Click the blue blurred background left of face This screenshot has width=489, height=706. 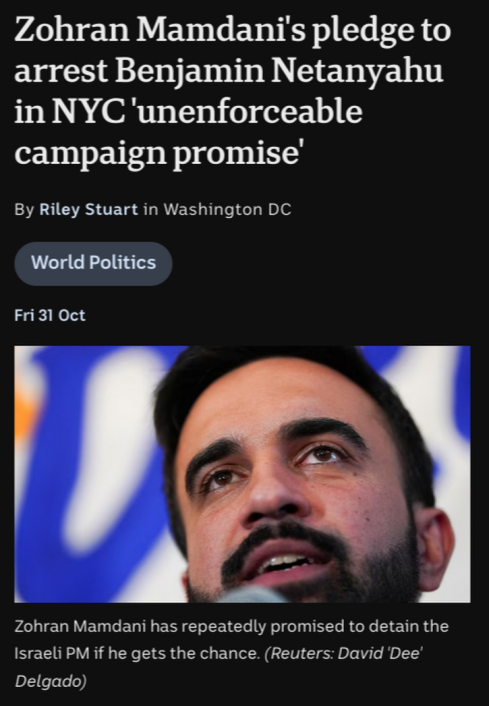click(90, 473)
